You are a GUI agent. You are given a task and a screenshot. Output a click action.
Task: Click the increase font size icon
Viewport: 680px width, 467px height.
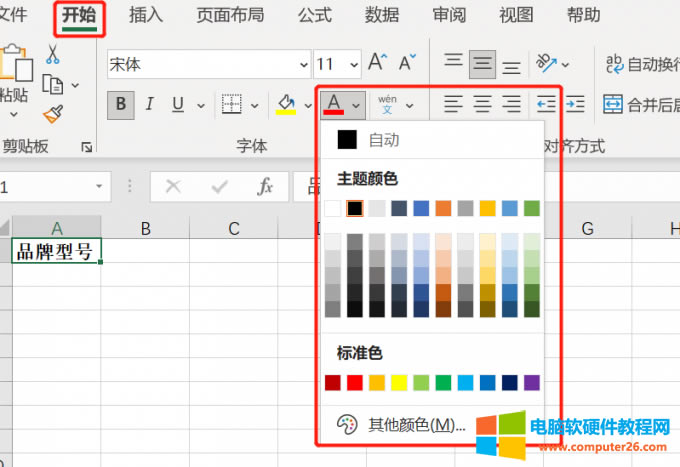click(x=377, y=64)
